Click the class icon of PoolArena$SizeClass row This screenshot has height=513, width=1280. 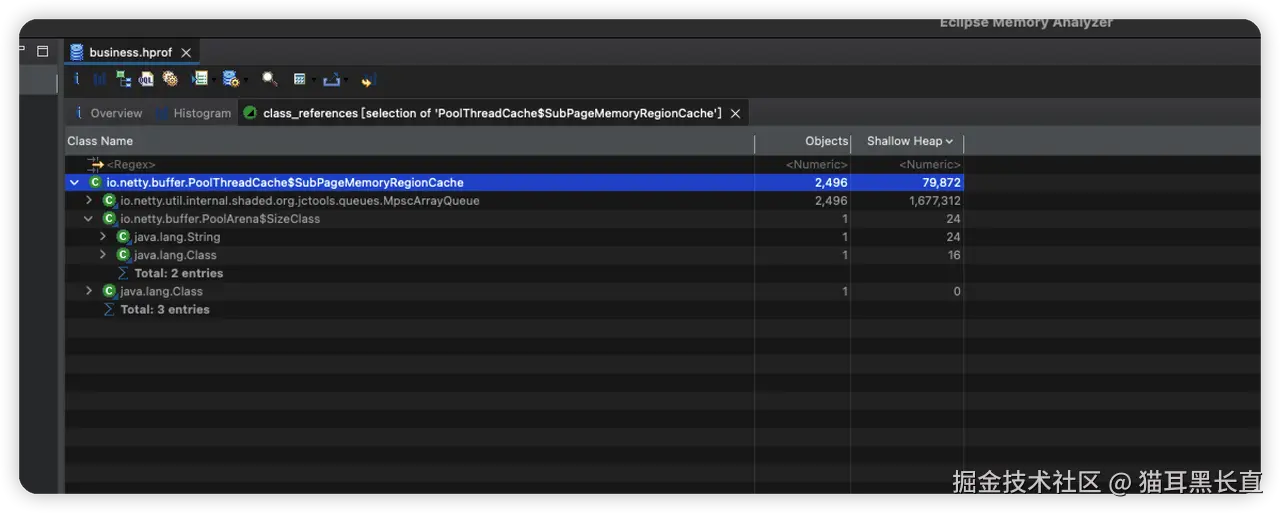pyautogui.click(x=110, y=219)
